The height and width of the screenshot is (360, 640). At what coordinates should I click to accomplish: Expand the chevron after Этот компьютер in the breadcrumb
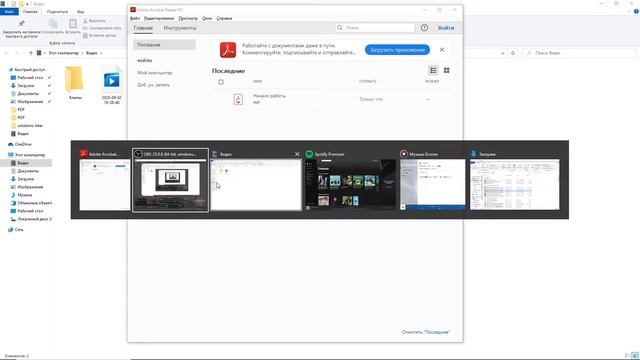tap(82, 53)
